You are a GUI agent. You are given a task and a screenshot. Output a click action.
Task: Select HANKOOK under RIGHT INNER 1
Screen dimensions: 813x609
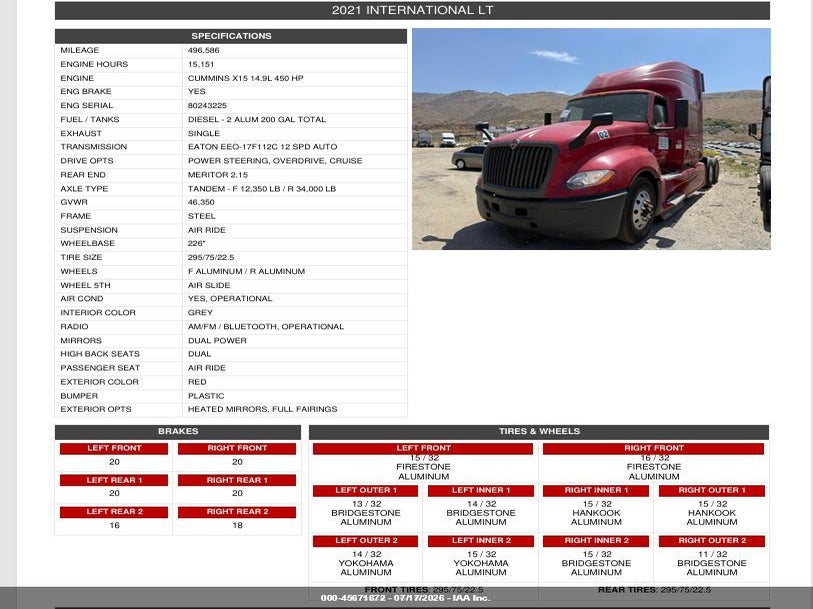(596, 513)
